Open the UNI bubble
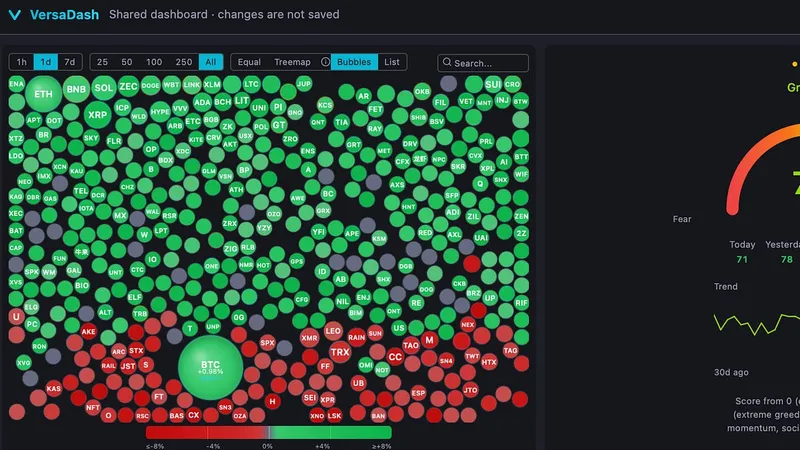The width and height of the screenshot is (800, 450). [x=259, y=108]
